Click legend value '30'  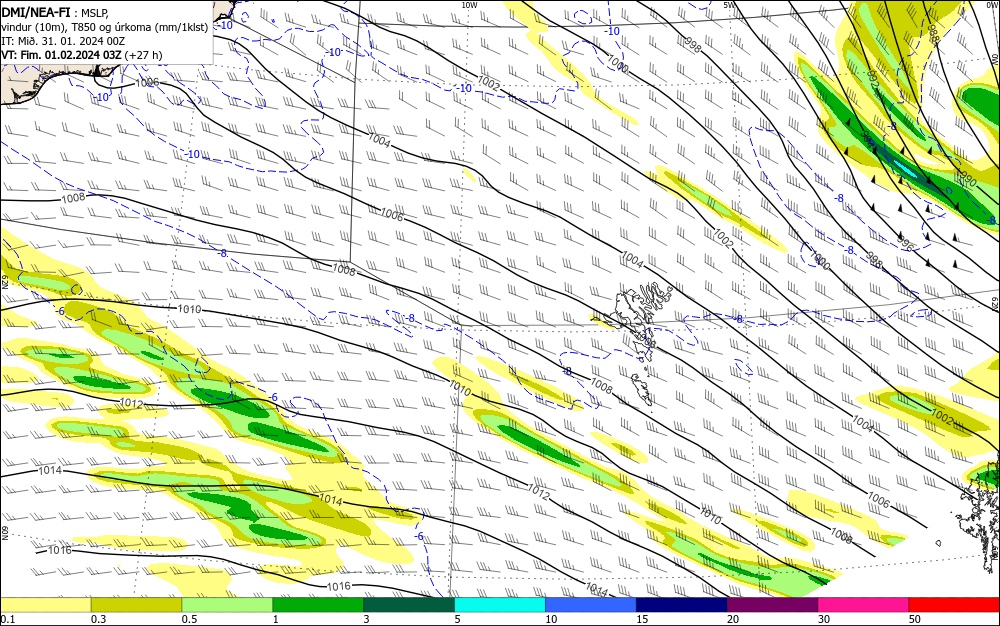click(x=824, y=619)
